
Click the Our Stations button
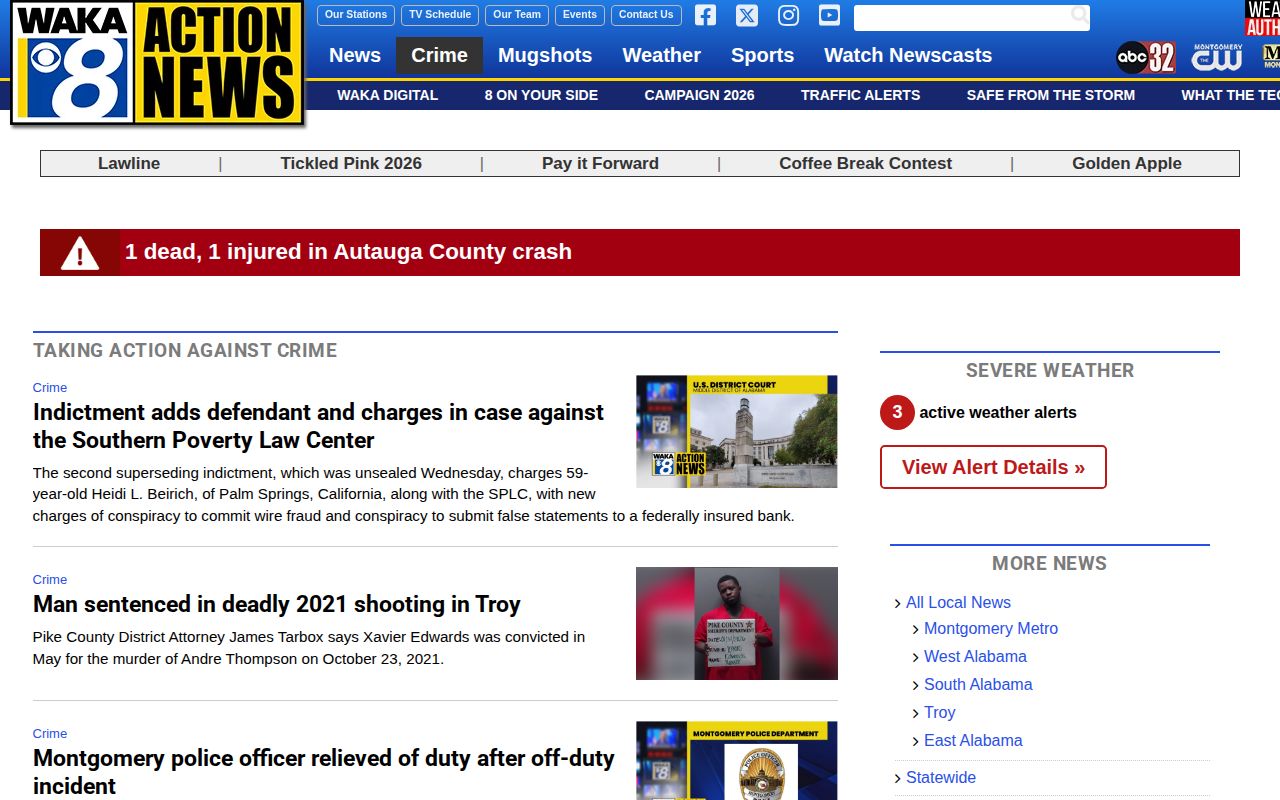click(x=356, y=15)
